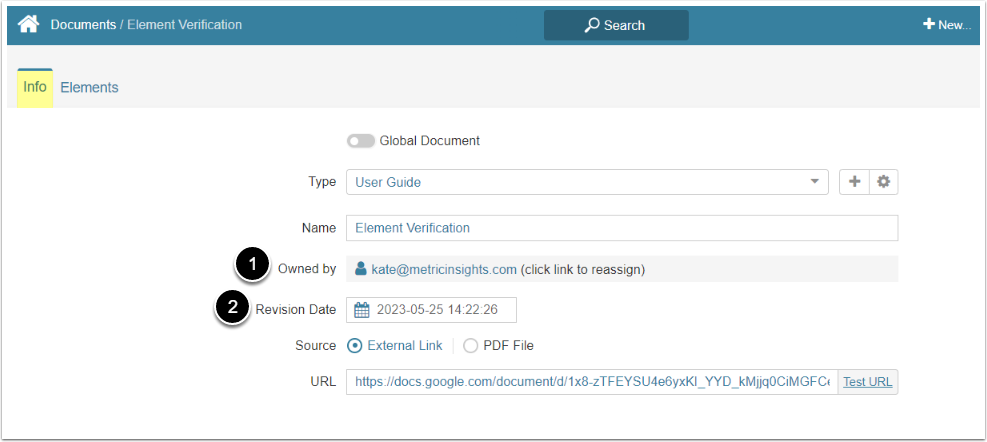Switch to the Info tab
Screen dimensions: 987x442
click(x=35, y=87)
